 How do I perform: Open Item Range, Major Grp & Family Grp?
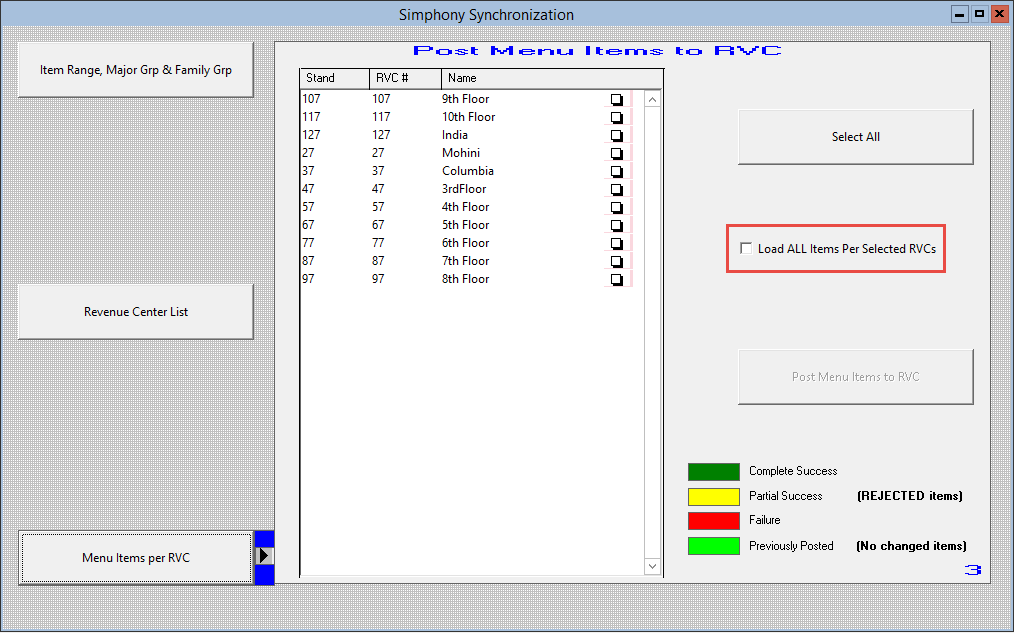pos(136,70)
